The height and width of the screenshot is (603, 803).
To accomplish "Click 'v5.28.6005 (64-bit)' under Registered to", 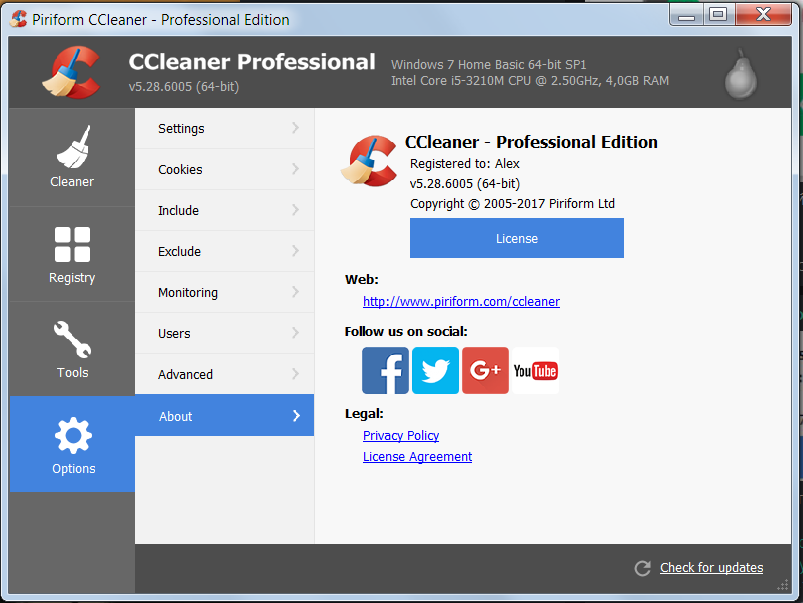I will [x=465, y=184].
